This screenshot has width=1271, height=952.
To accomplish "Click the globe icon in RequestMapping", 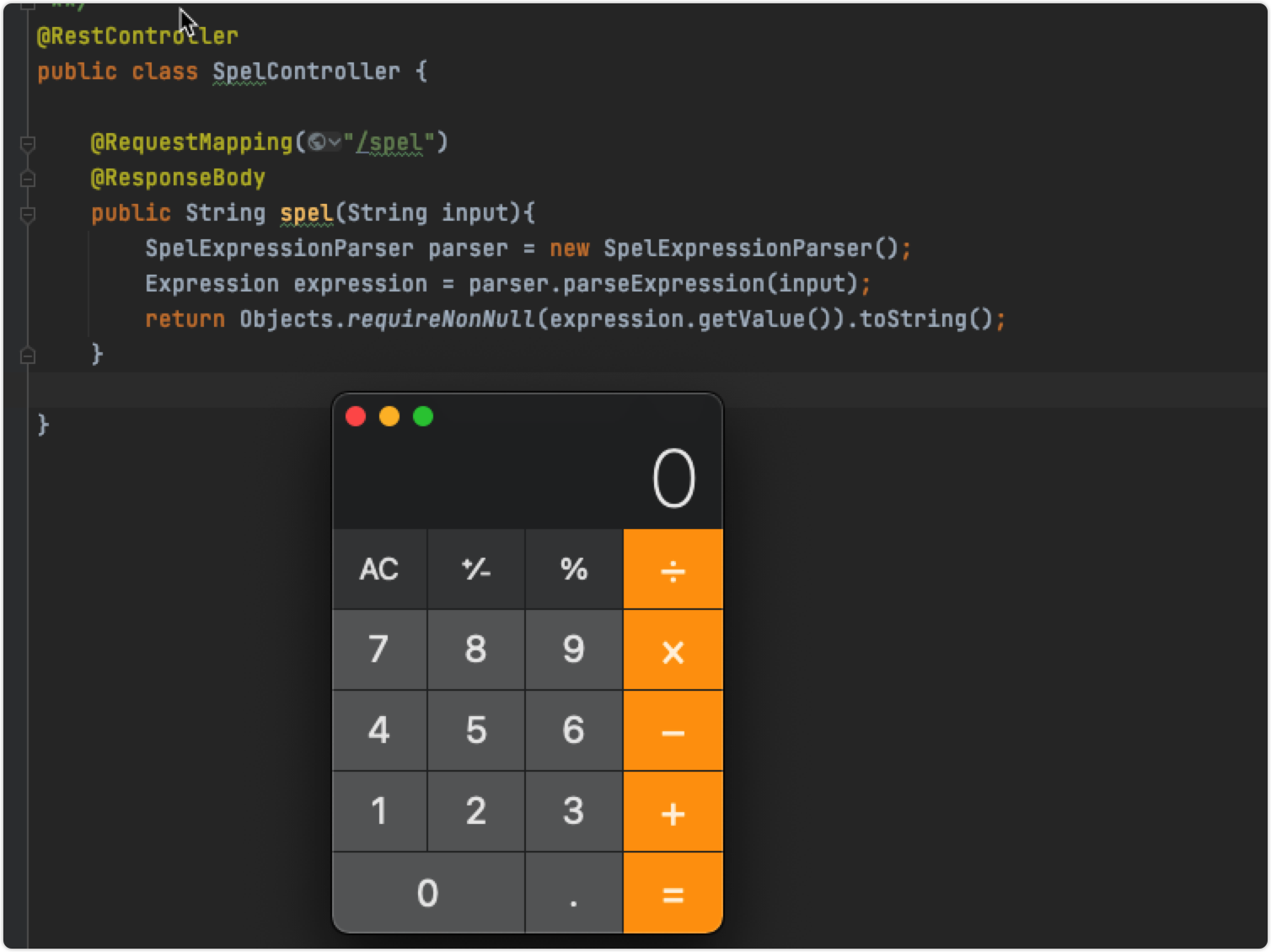I will click(317, 142).
